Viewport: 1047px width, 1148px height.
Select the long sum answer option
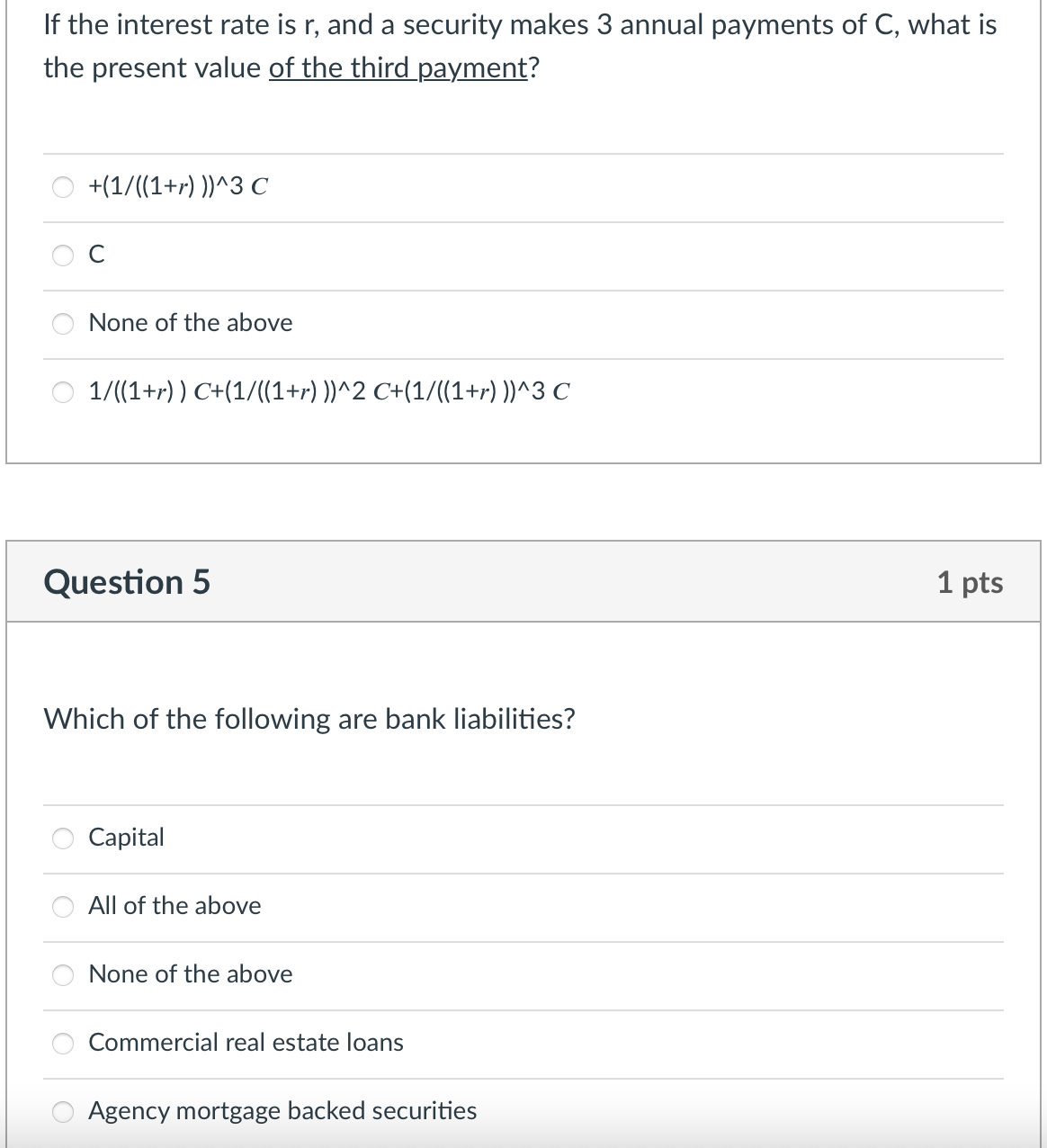(x=63, y=391)
